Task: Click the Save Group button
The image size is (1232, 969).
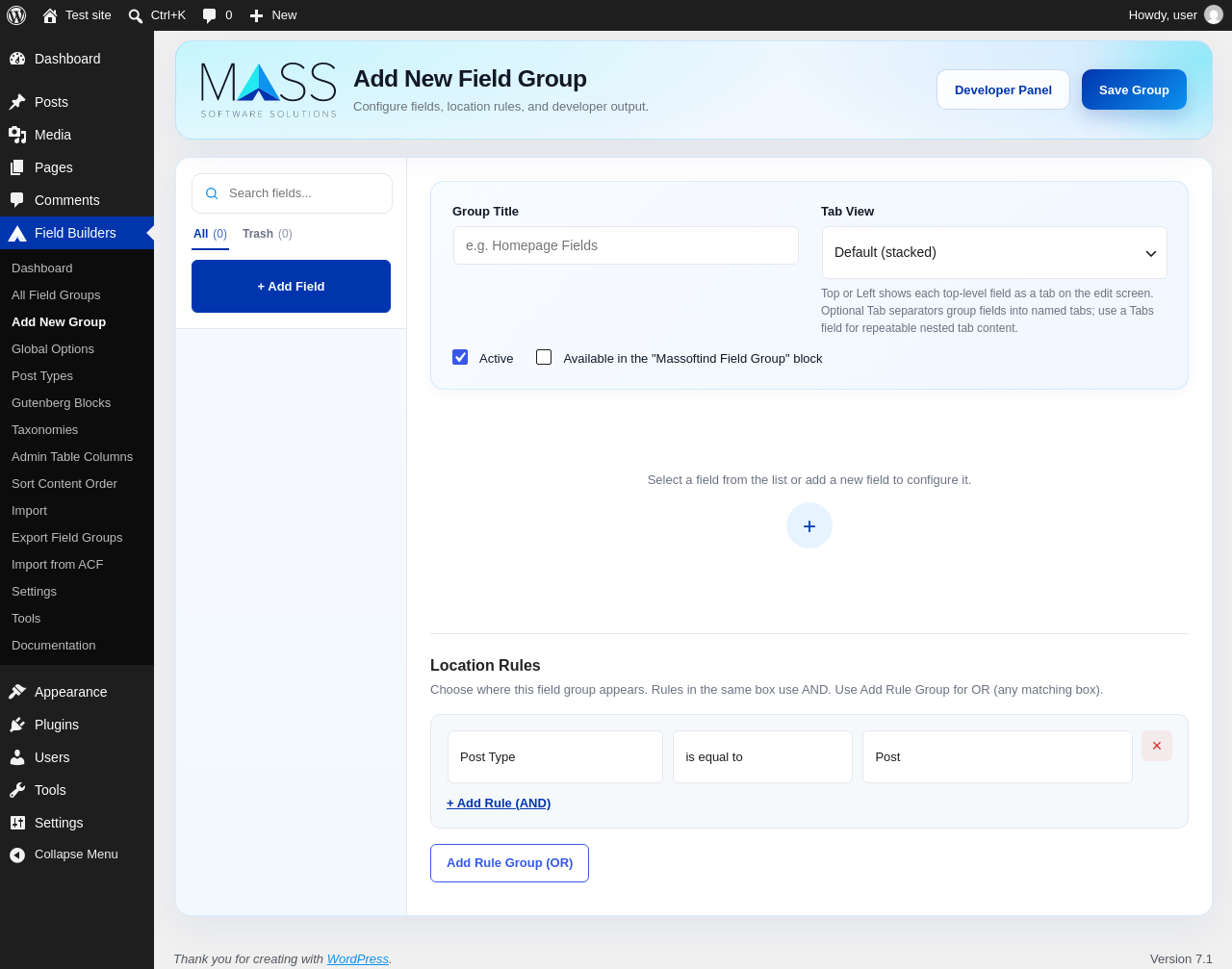Action: (x=1134, y=89)
